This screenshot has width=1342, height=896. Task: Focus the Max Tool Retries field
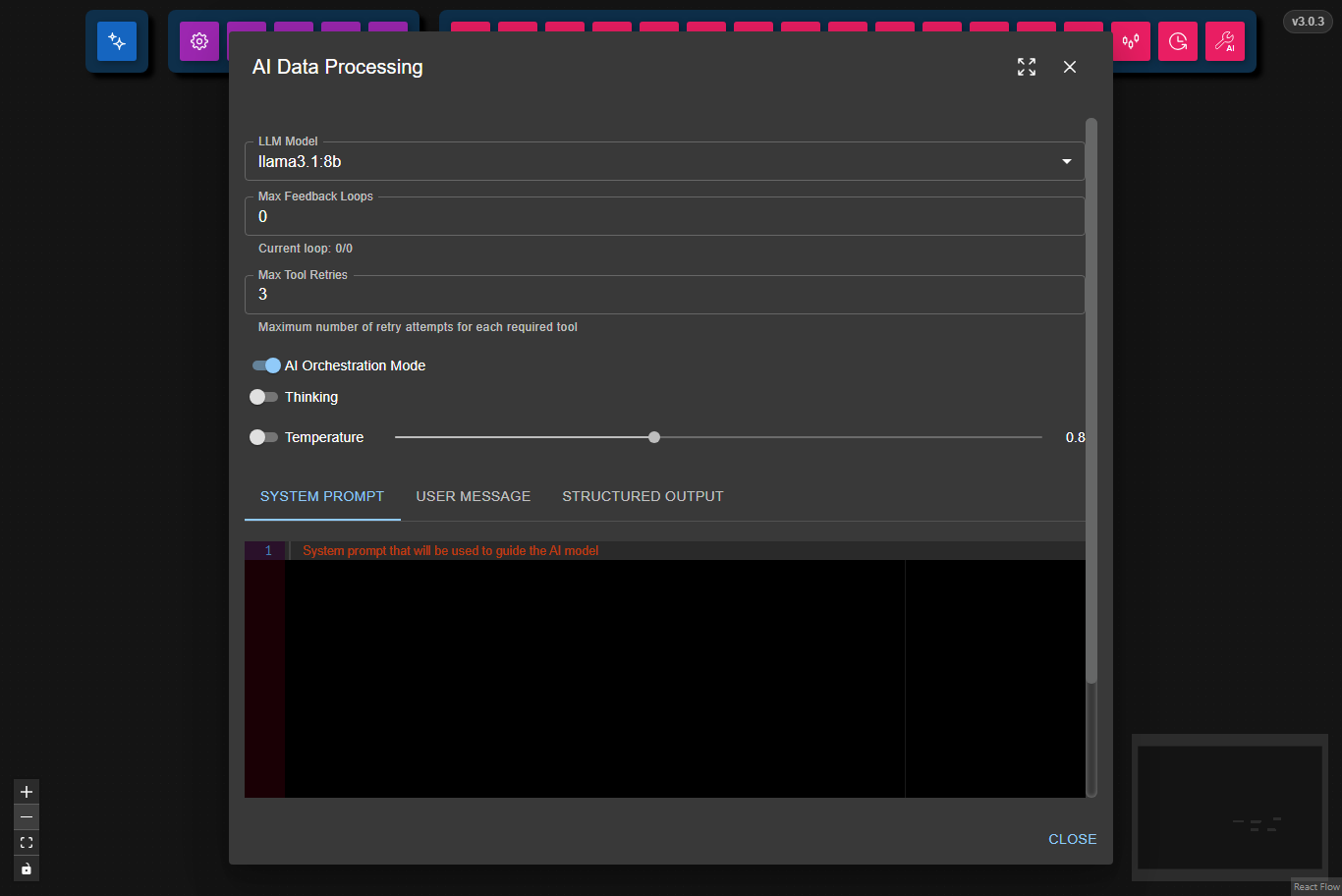(665, 294)
